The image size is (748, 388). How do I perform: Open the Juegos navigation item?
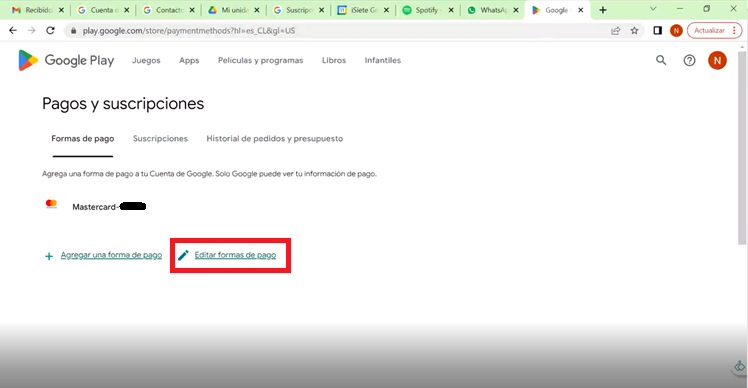pyautogui.click(x=146, y=61)
